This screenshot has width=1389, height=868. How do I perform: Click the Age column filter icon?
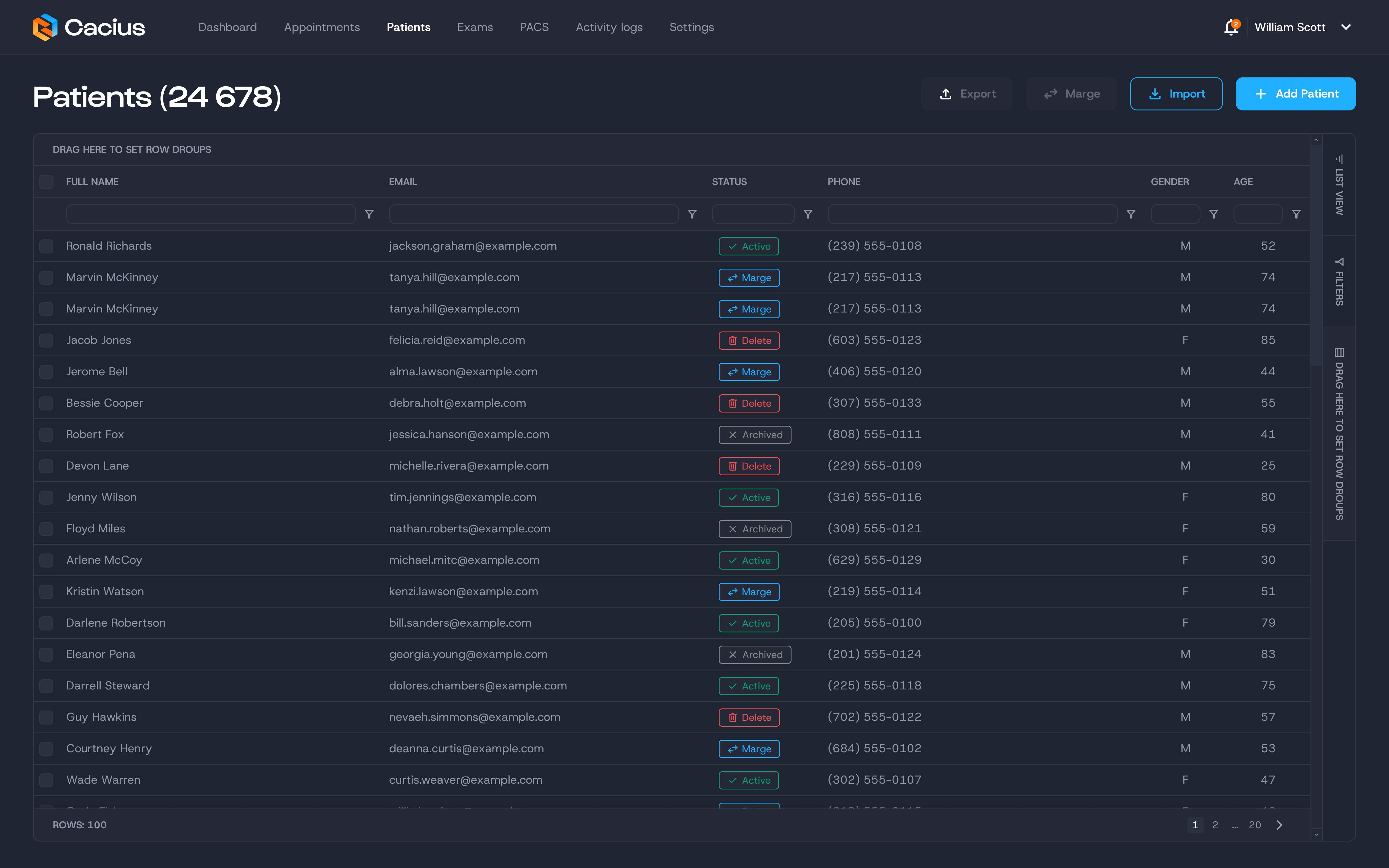pyautogui.click(x=1296, y=214)
